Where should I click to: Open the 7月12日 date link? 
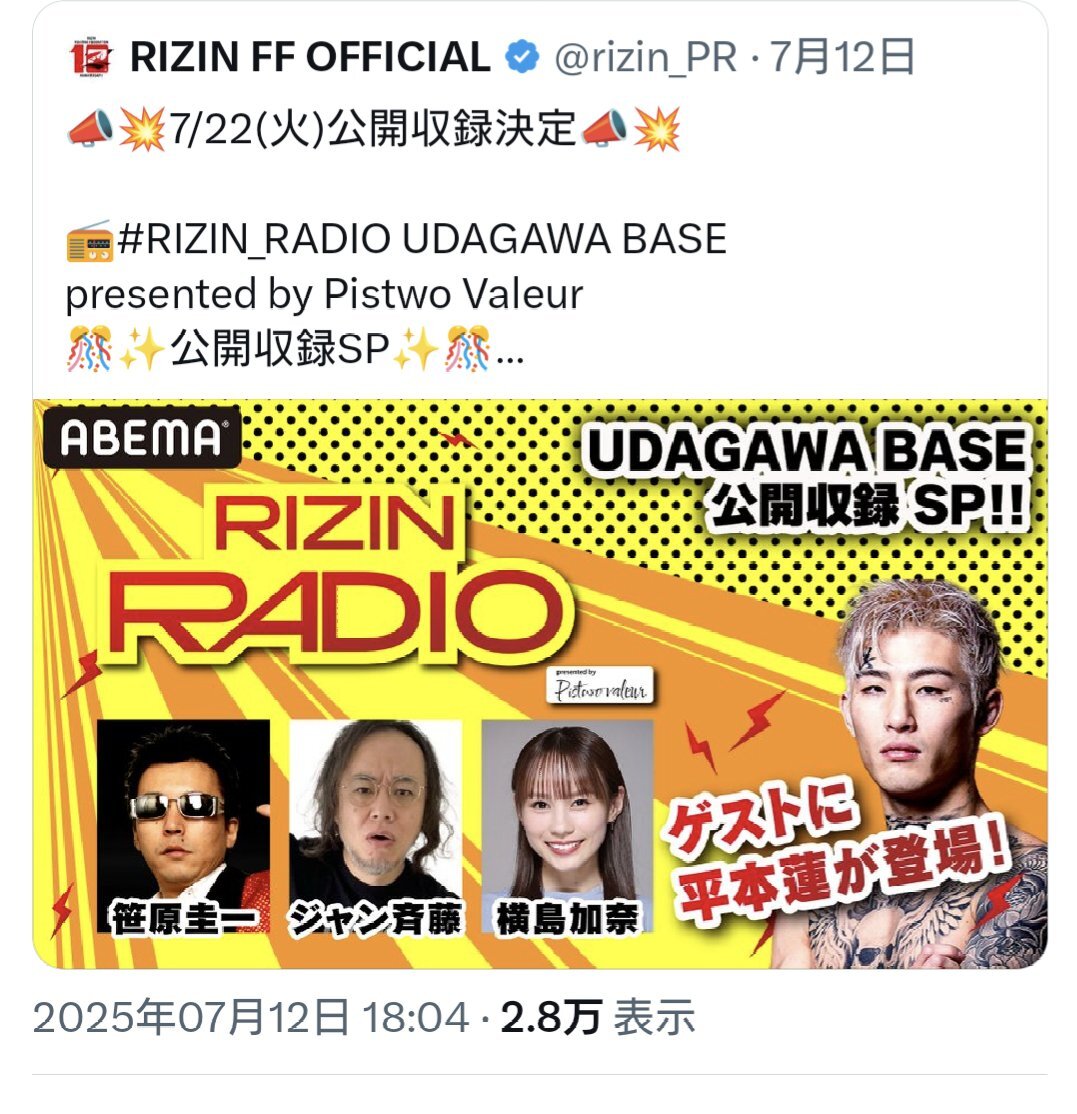click(x=842, y=57)
